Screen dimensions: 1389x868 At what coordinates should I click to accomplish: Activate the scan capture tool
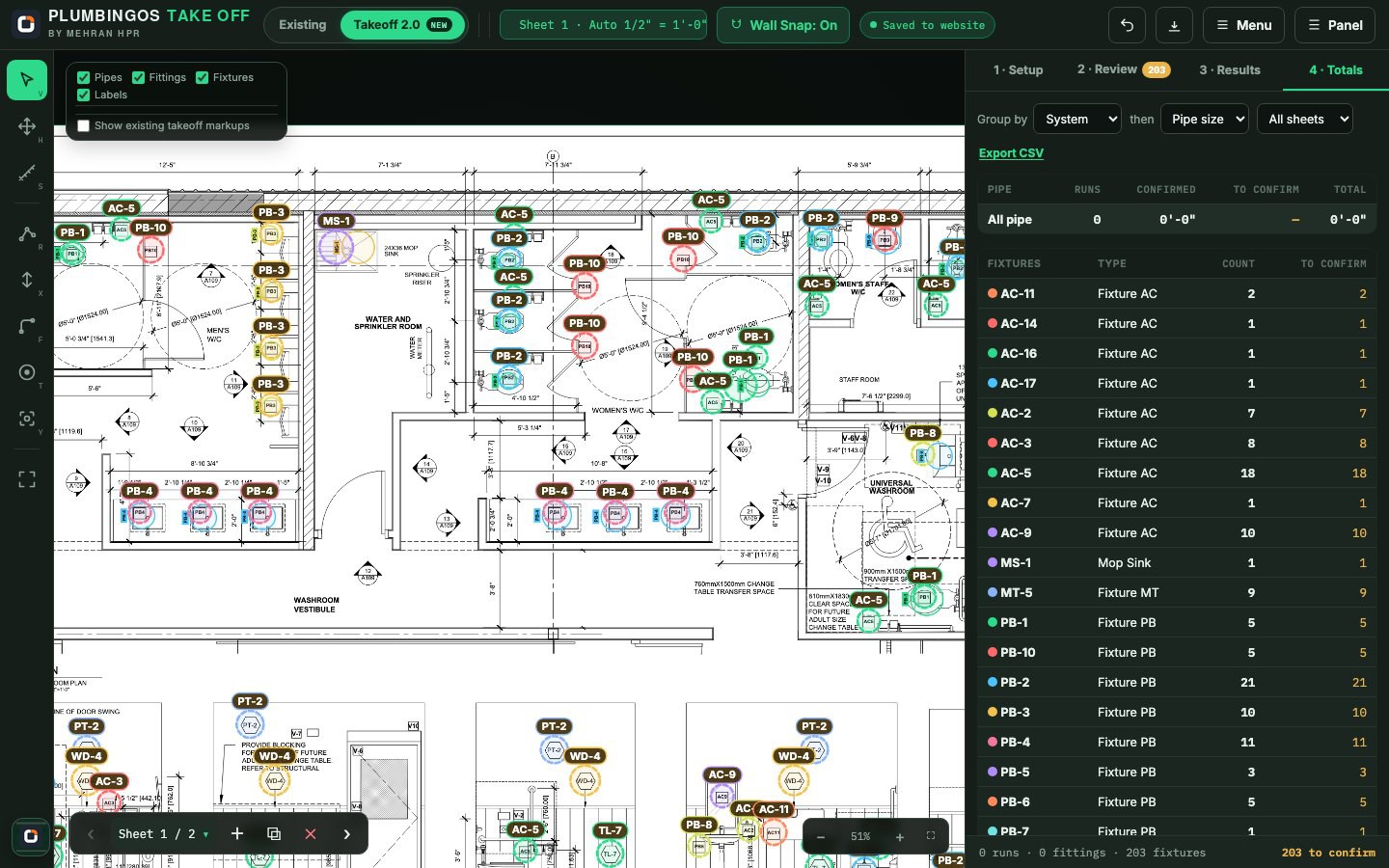pyautogui.click(x=27, y=419)
